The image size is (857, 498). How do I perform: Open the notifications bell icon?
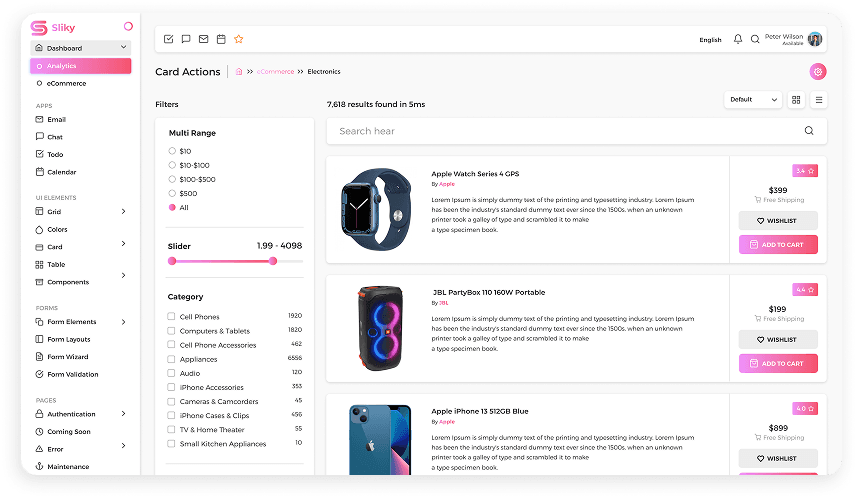pyautogui.click(x=738, y=40)
